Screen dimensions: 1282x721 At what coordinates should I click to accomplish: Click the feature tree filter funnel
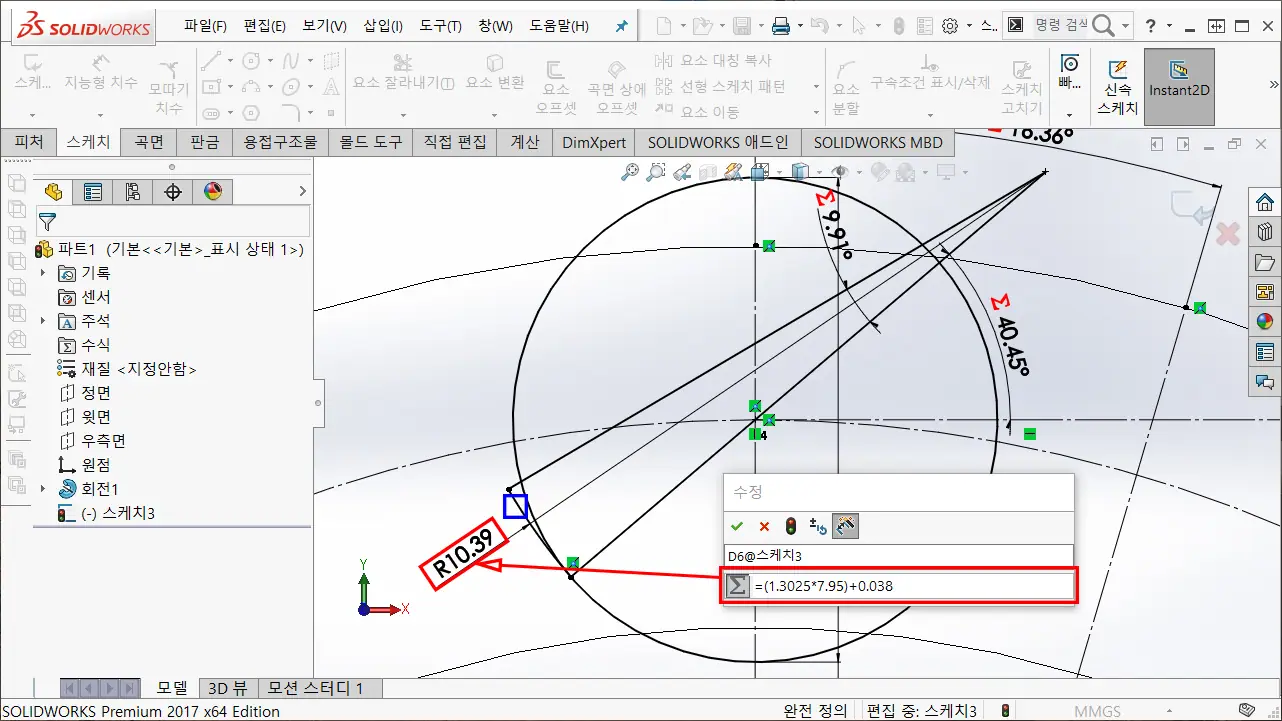click(x=47, y=221)
